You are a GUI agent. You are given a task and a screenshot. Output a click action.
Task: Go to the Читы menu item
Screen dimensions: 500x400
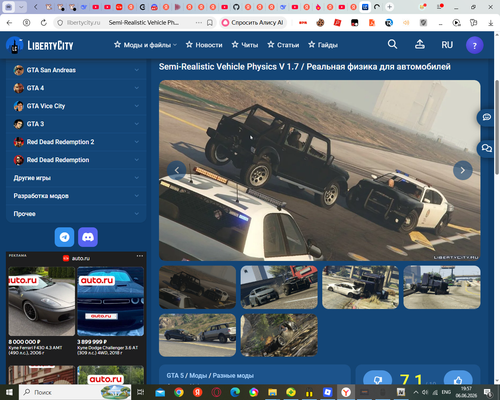point(245,45)
